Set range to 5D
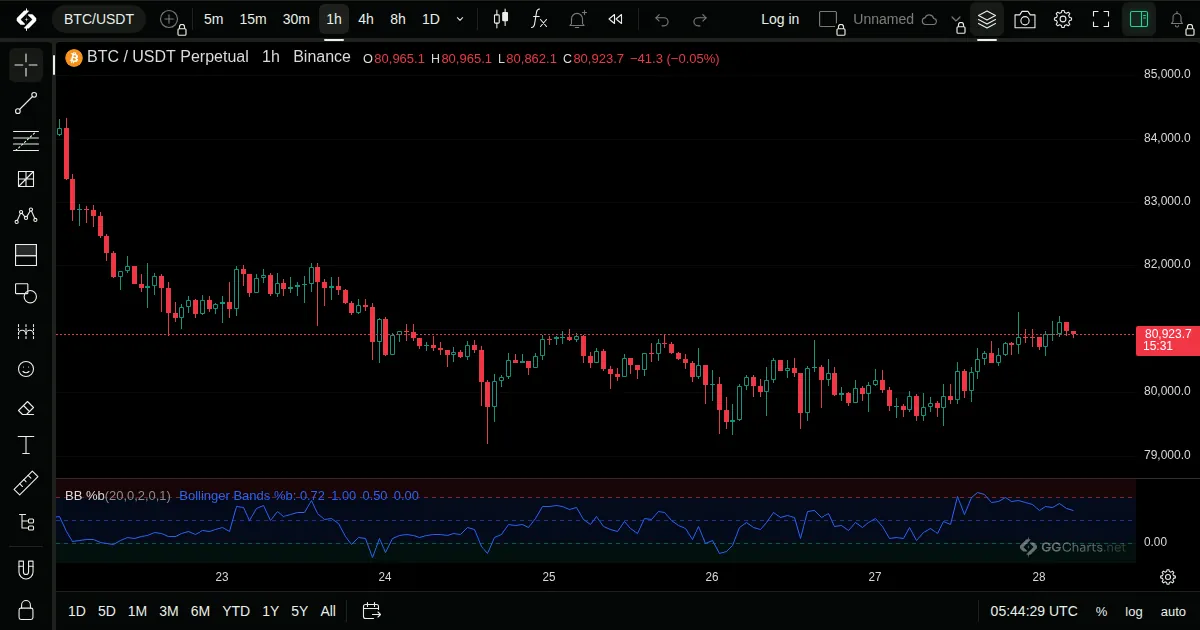 (x=107, y=611)
